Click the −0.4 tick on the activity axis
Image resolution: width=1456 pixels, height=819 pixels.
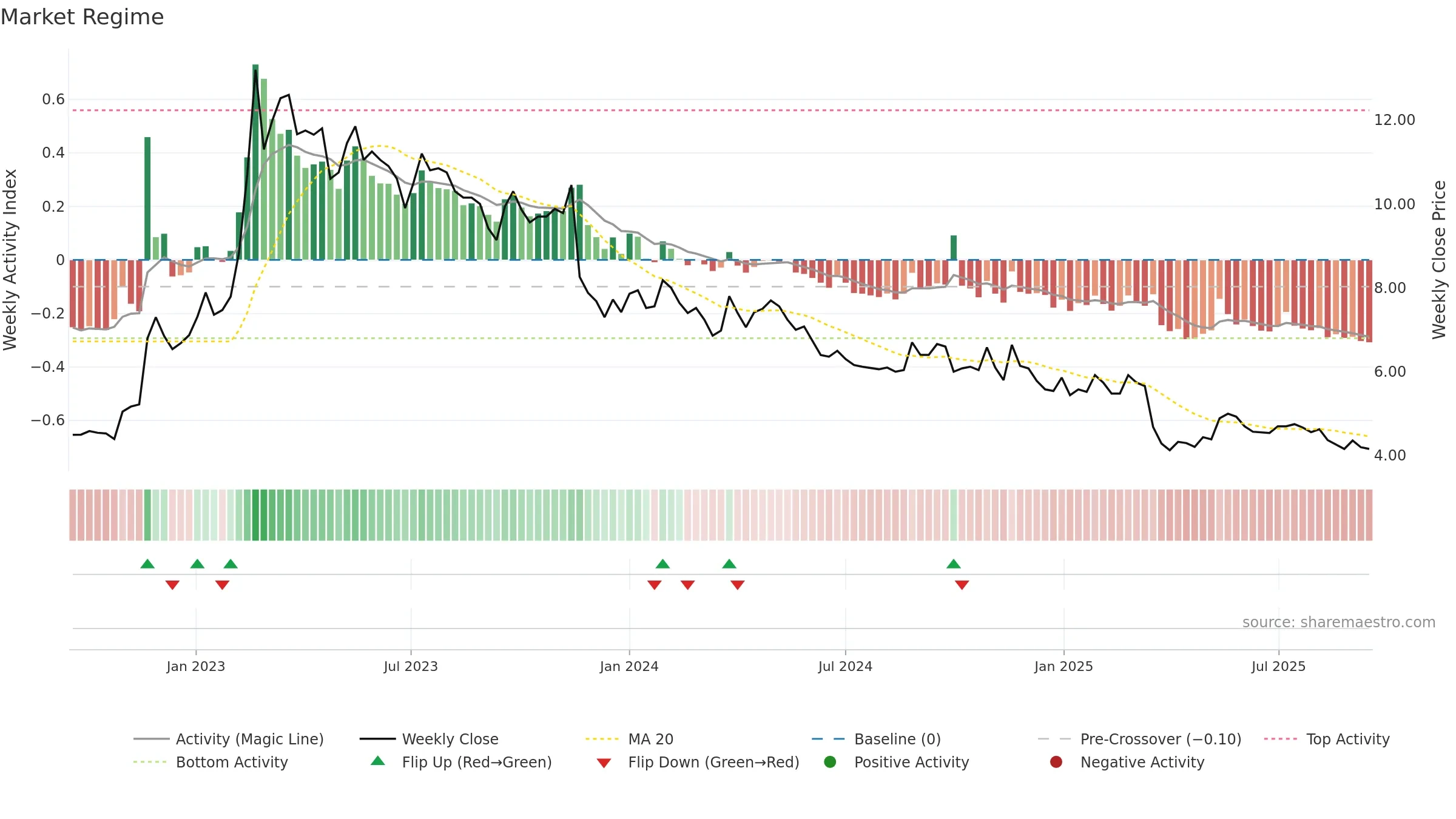(48, 367)
